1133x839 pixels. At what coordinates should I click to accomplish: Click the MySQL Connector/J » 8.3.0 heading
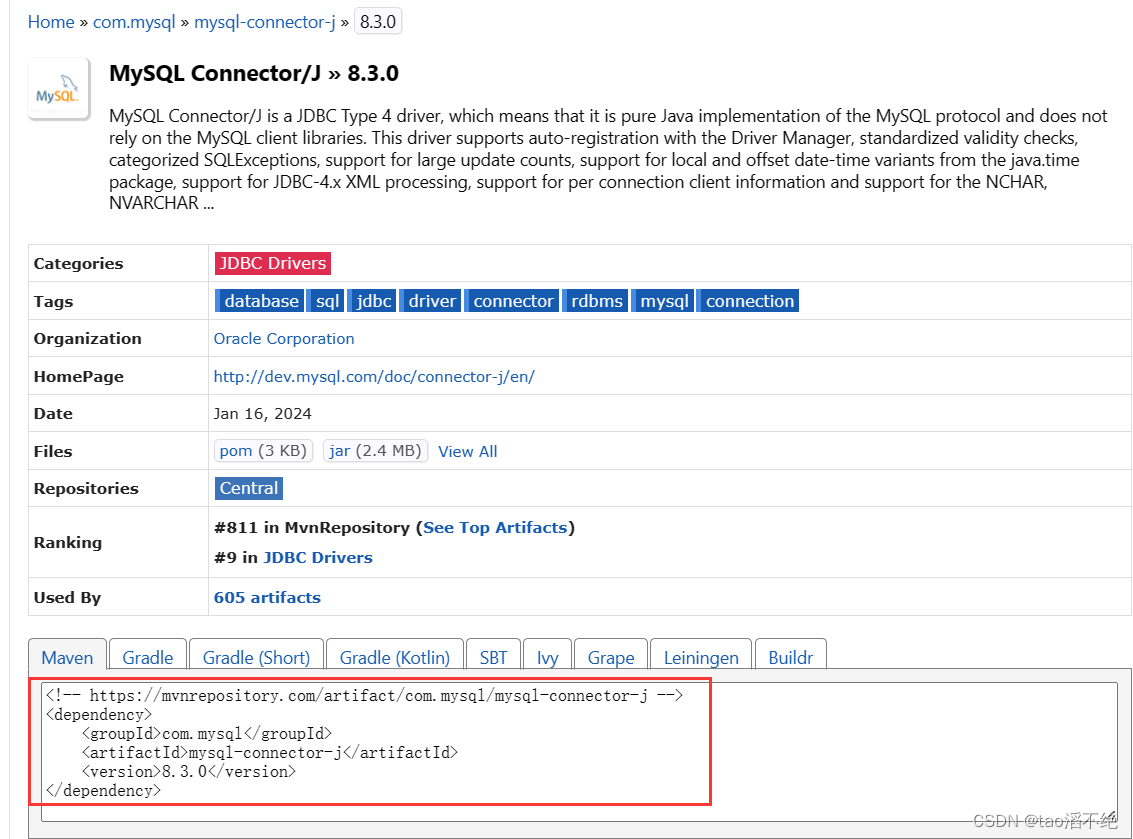[x=254, y=73]
